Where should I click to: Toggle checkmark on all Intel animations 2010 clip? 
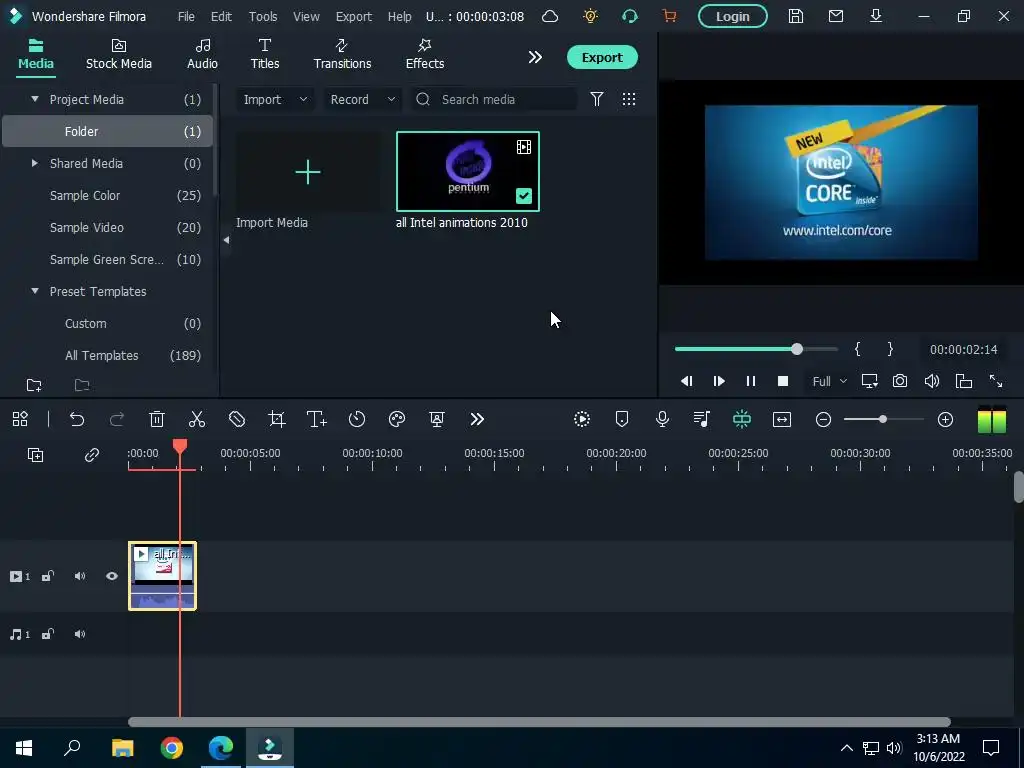click(524, 196)
